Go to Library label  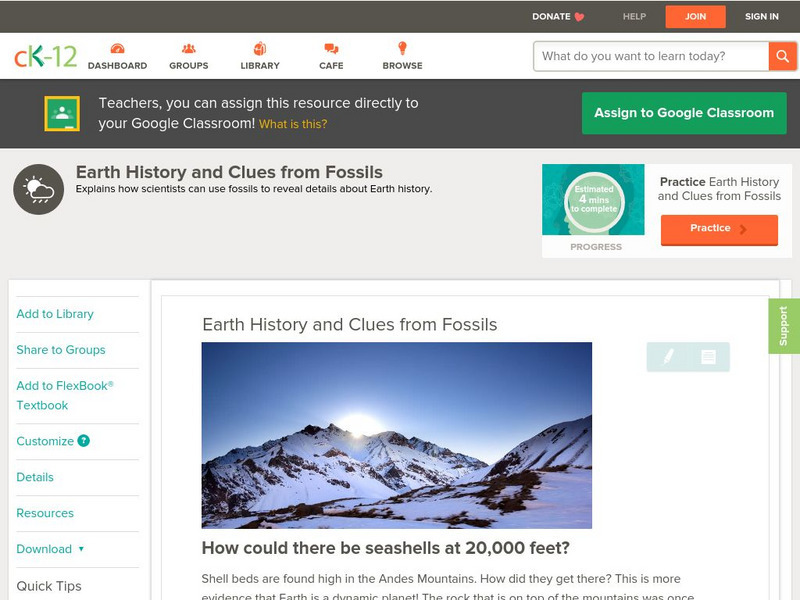[260, 65]
